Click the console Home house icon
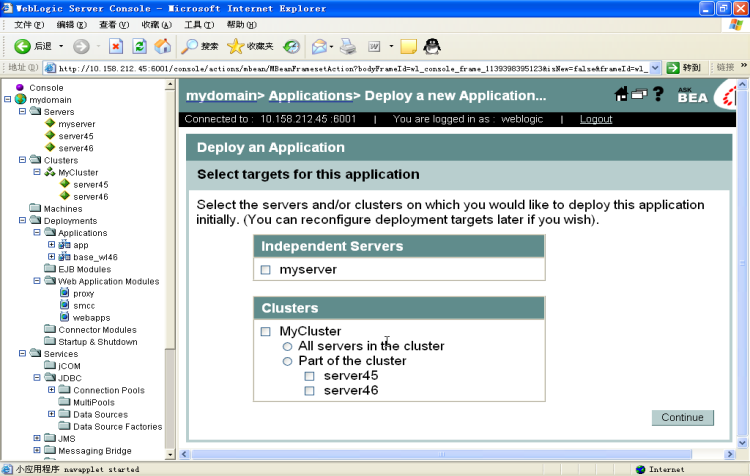This screenshot has height=476, width=750. [621, 94]
